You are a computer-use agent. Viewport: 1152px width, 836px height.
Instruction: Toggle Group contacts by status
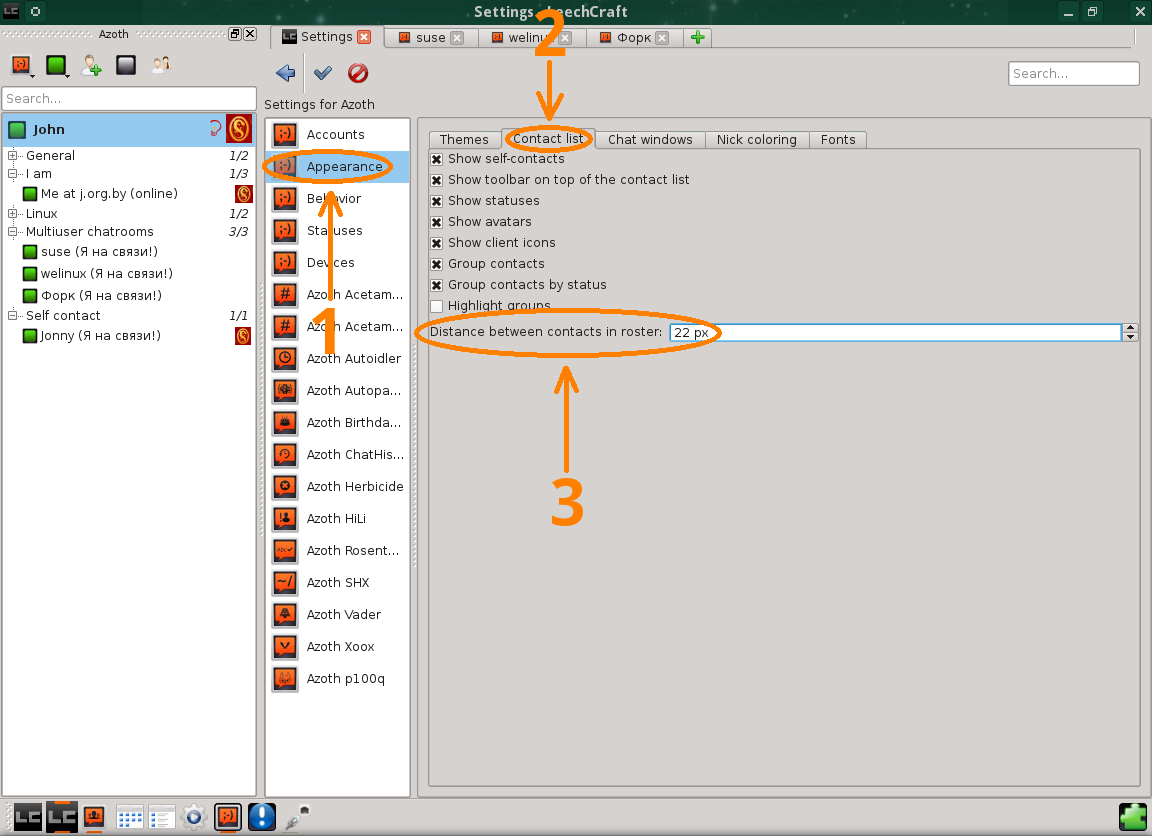[436, 285]
